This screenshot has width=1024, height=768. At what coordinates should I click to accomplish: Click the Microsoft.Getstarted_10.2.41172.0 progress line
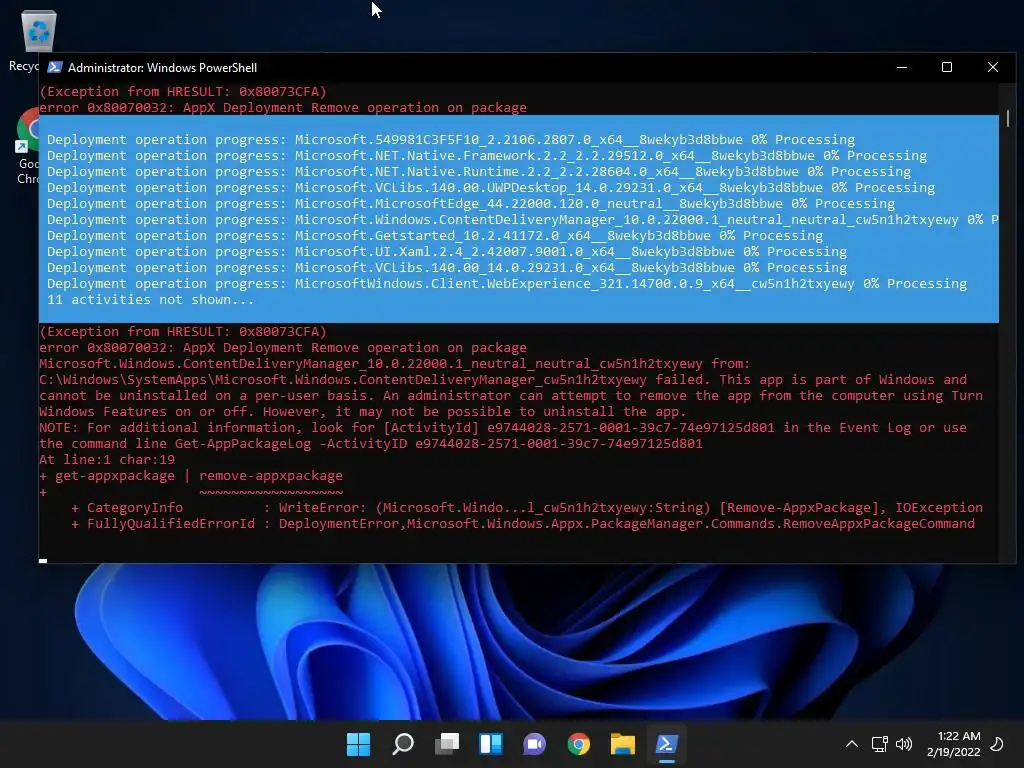pyautogui.click(x=434, y=236)
